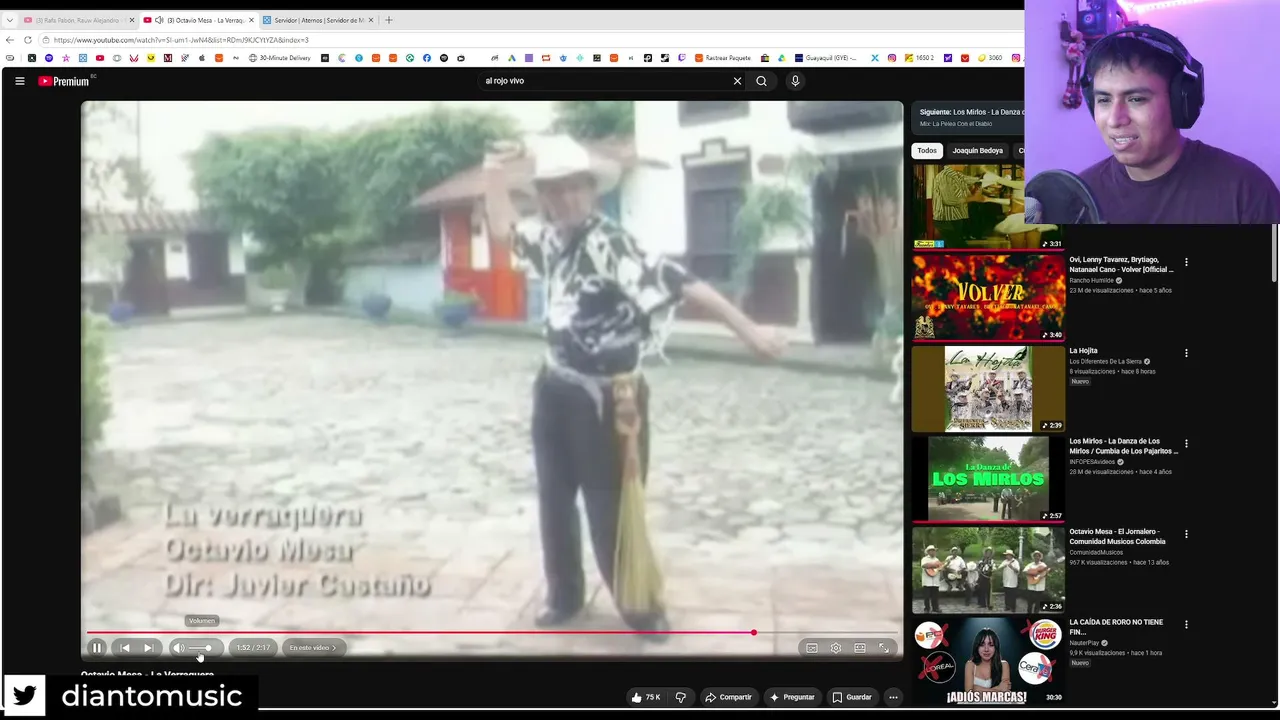Open options menu for the 'Volver' video

pos(1186,262)
